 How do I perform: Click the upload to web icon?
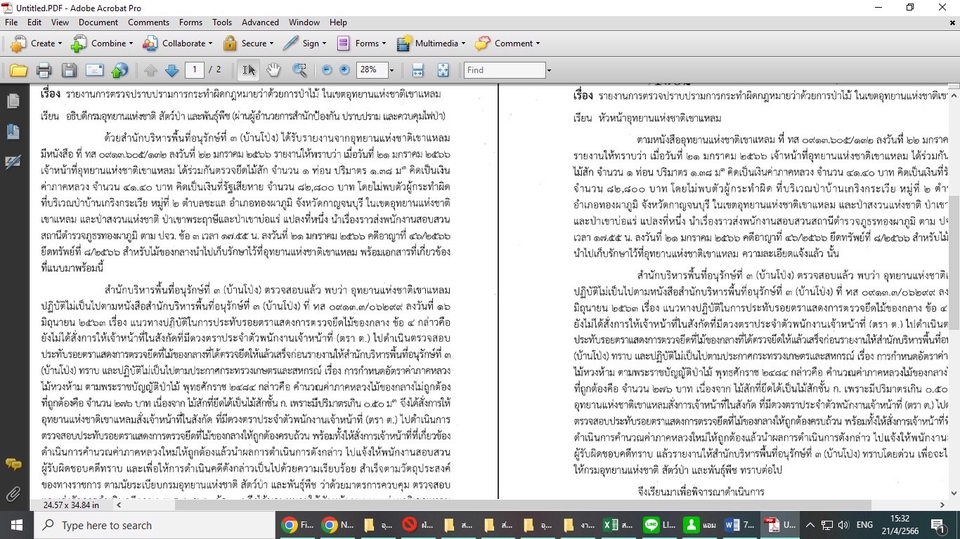click(119, 70)
